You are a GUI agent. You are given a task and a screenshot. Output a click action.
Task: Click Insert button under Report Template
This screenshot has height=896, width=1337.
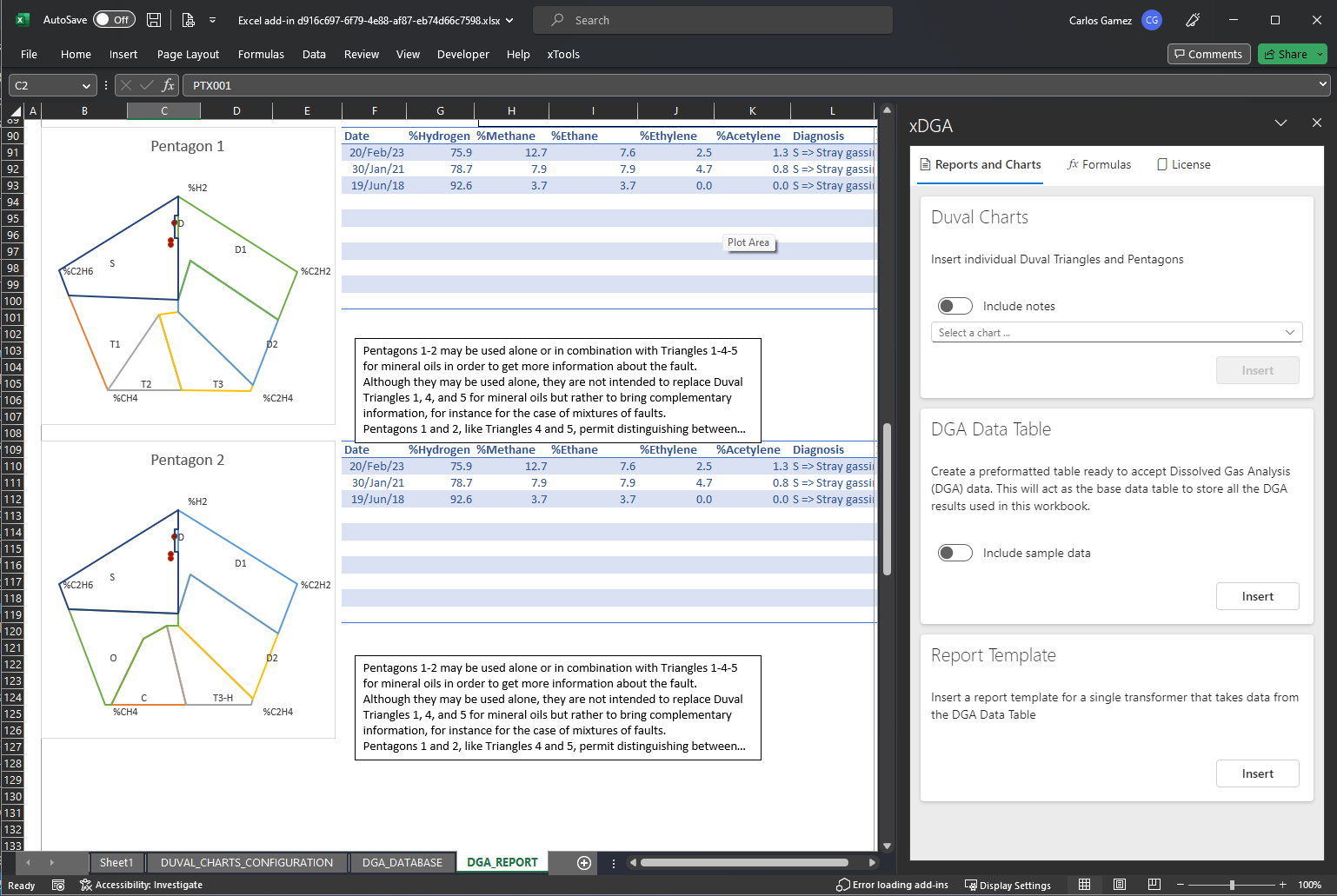tap(1257, 773)
